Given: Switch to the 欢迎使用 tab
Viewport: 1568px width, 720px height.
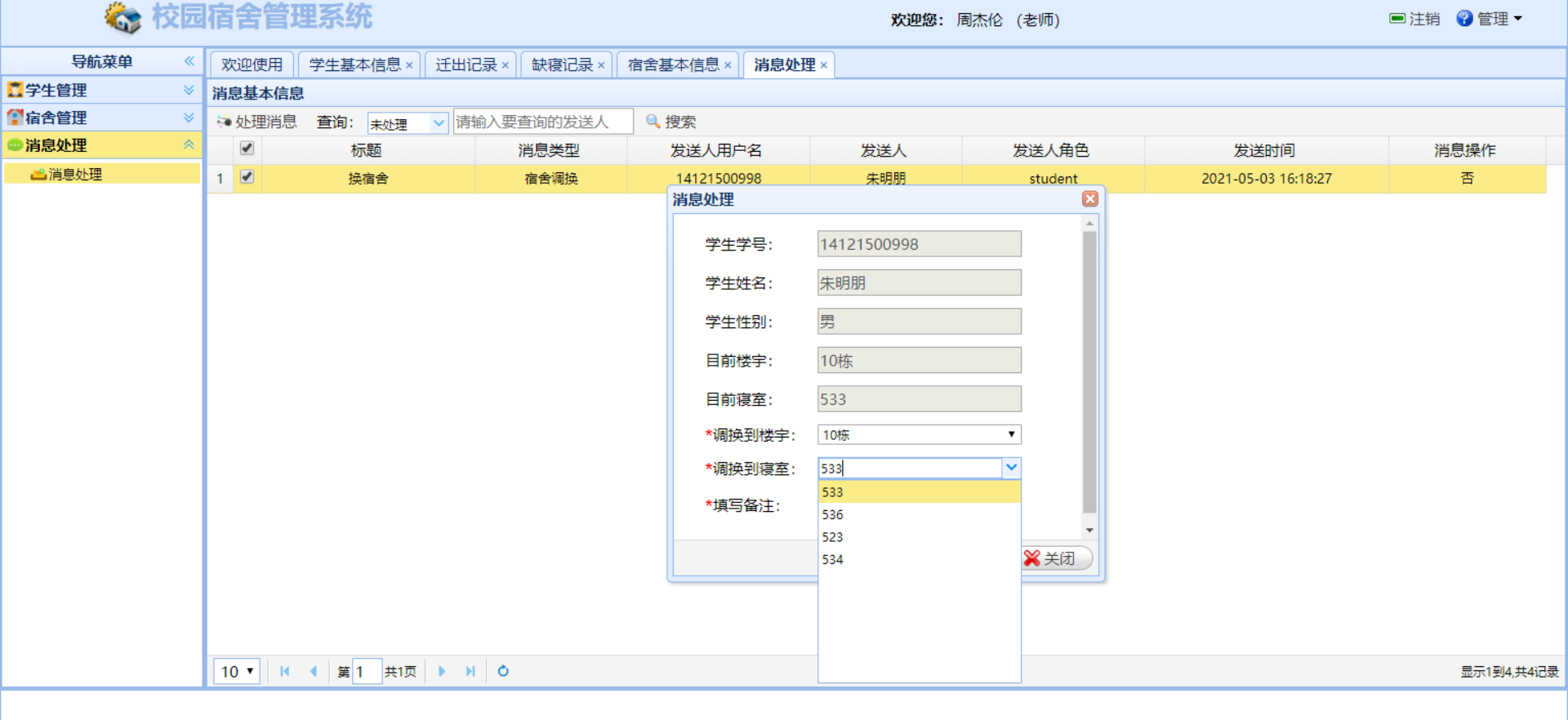Looking at the screenshot, I should coord(252,64).
